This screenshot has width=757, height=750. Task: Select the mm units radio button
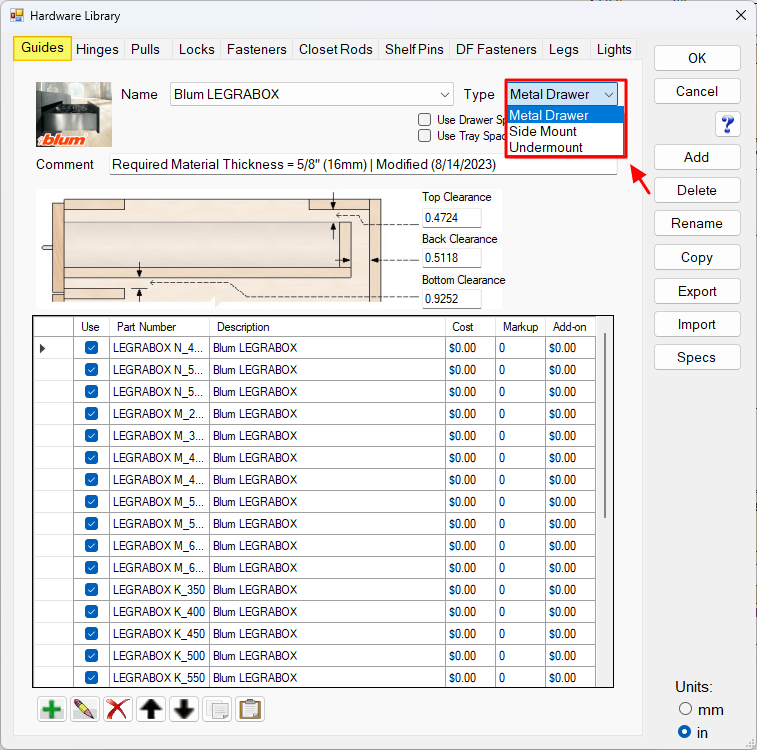685,709
